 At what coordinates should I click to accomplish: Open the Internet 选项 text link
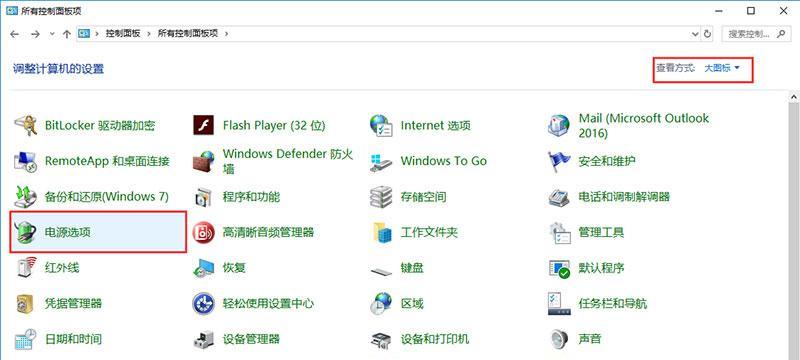click(x=435, y=125)
